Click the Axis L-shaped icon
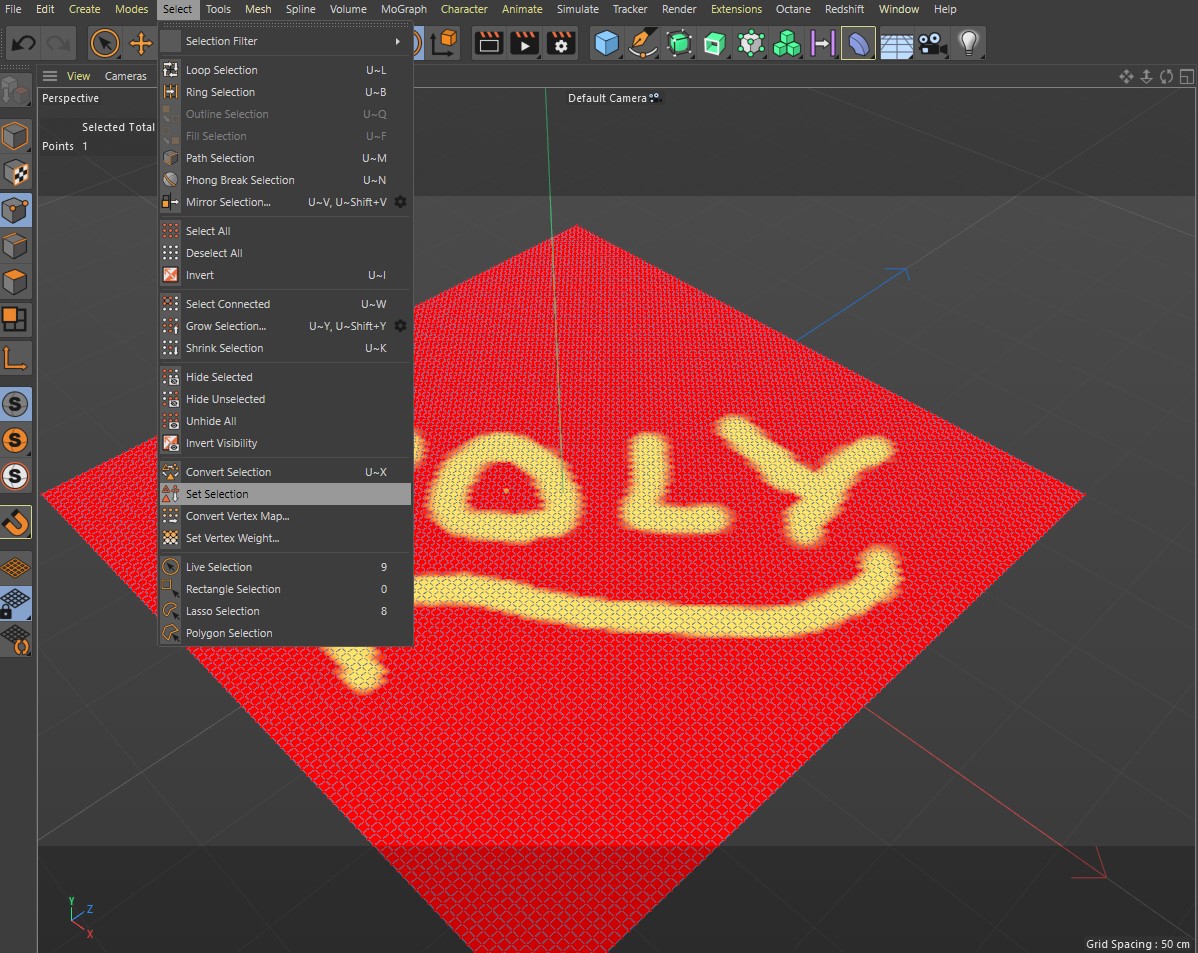The width and height of the screenshot is (1198, 953). click(x=15, y=358)
